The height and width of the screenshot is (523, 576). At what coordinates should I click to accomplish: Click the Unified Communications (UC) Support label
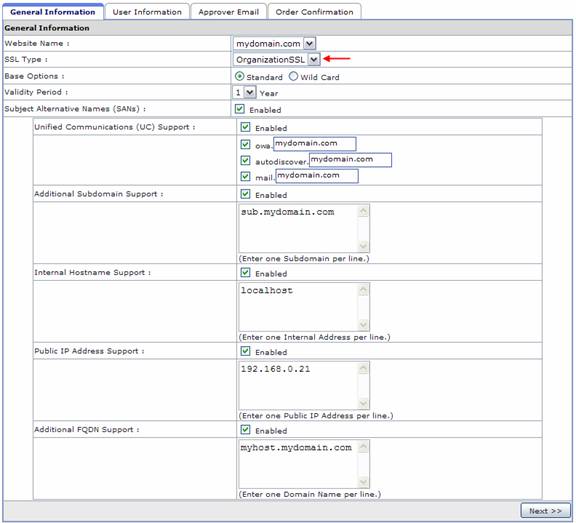(115, 127)
